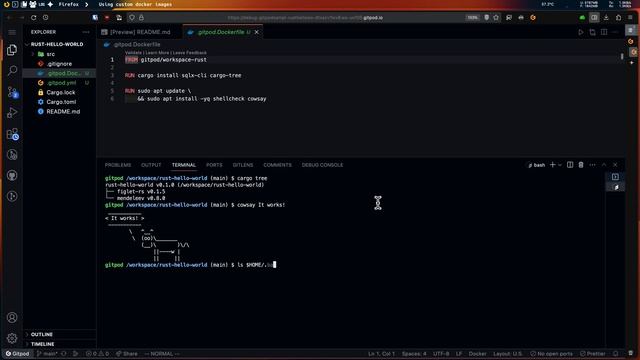Toggle Prettier in status bar

tap(593, 353)
